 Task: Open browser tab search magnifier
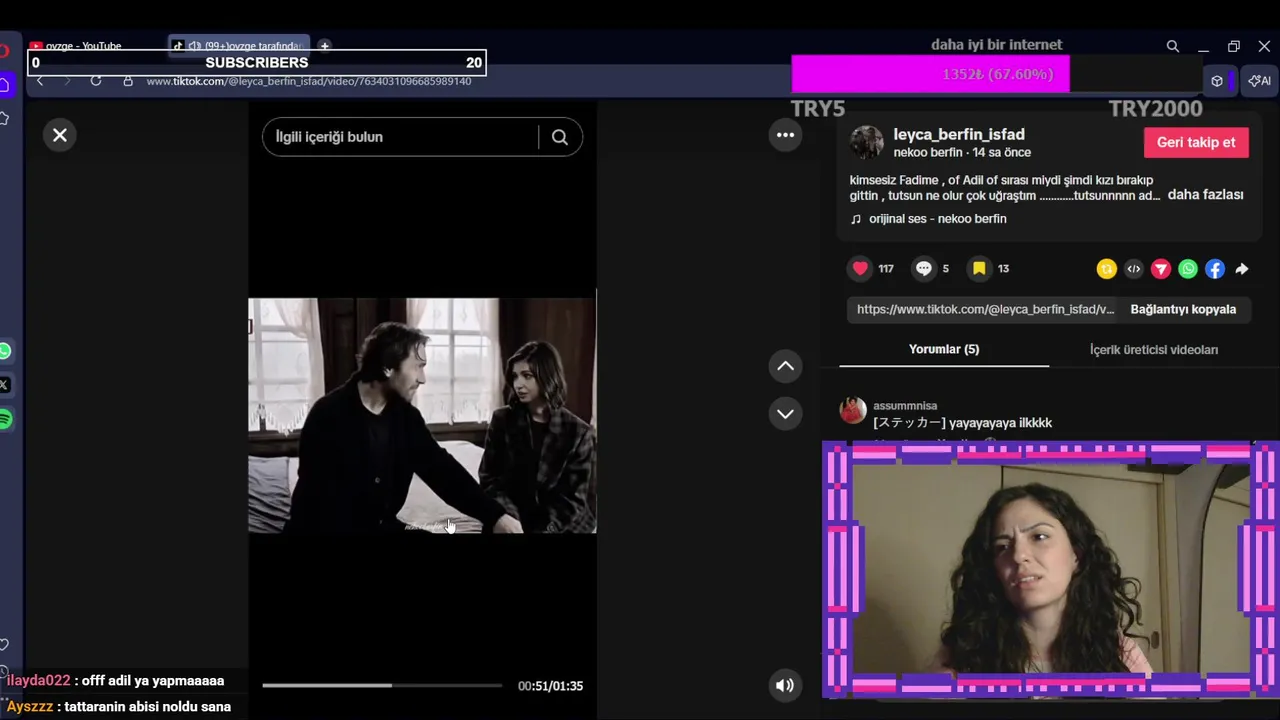1173,46
